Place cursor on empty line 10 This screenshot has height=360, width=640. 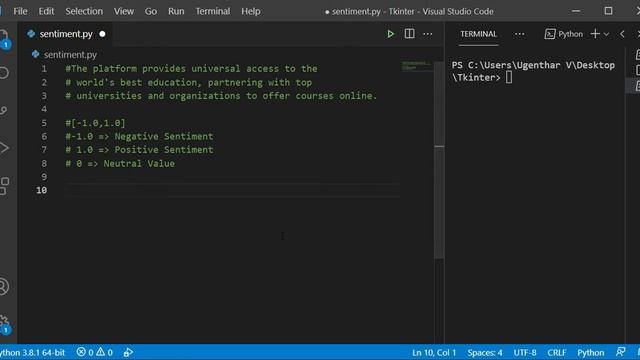pos(233,191)
